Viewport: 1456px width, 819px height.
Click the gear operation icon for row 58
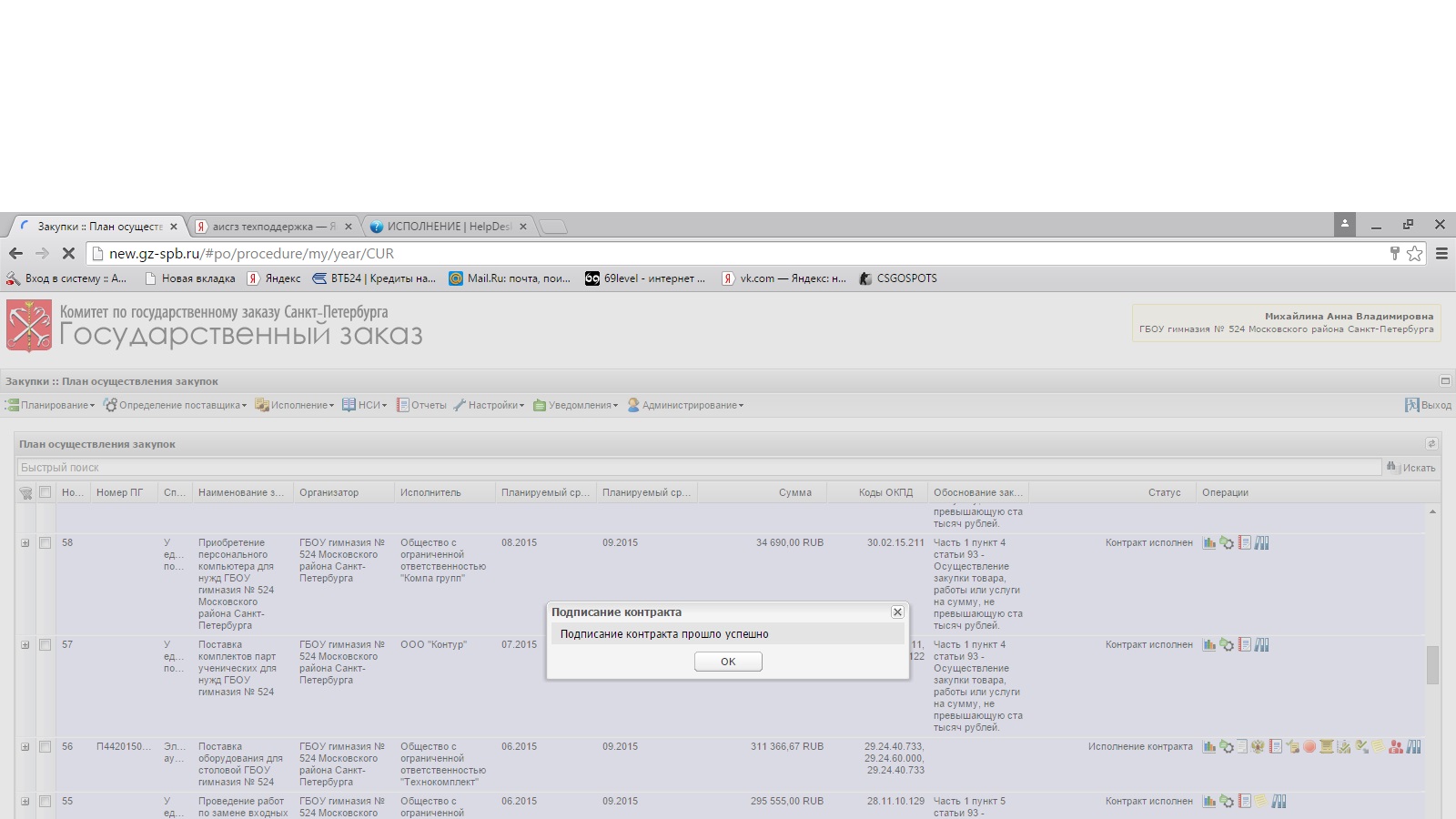[1227, 543]
